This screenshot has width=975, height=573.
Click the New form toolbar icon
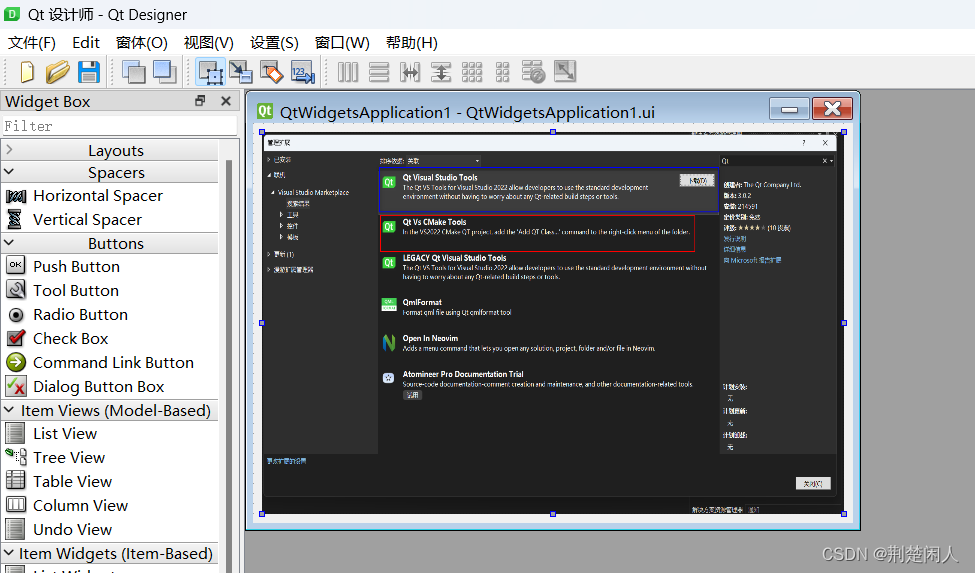pos(27,72)
